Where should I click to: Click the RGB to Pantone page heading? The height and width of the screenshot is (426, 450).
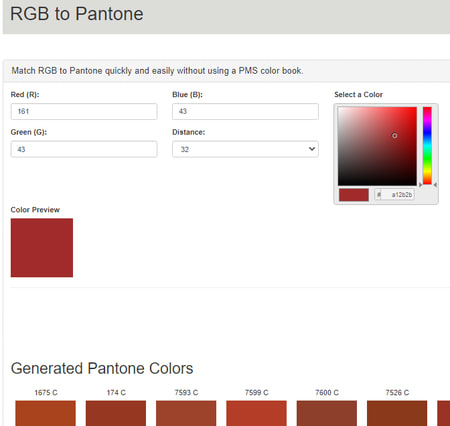[77, 14]
